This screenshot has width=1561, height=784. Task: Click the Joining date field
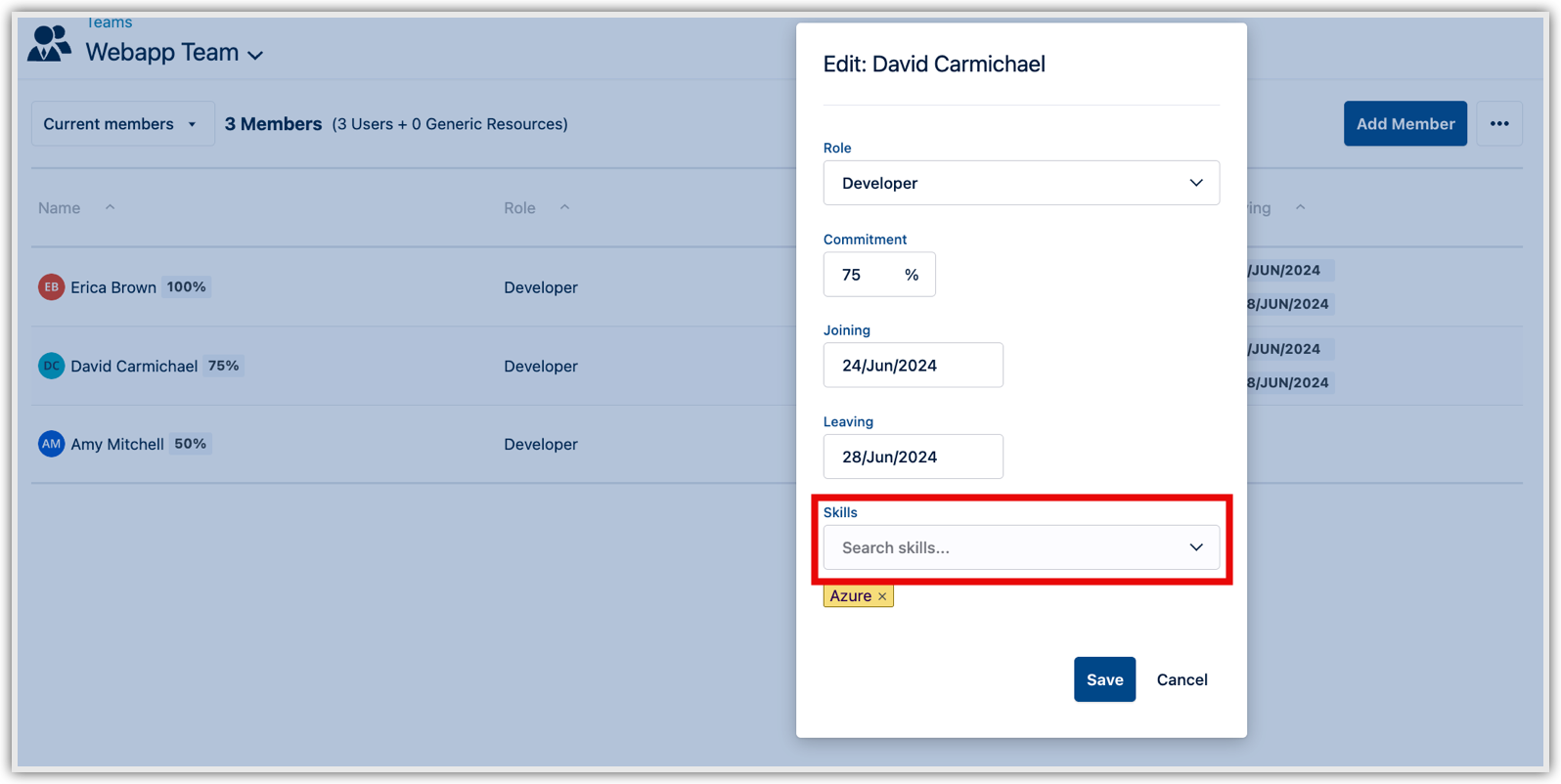coord(913,366)
